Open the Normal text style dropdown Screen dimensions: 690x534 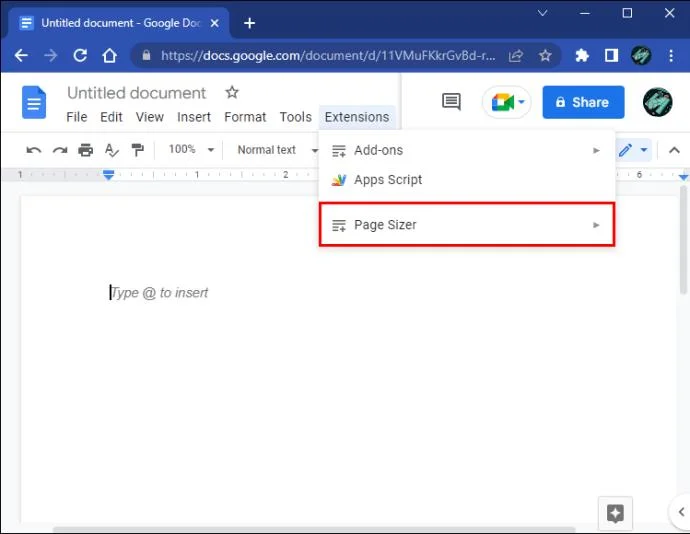(x=277, y=150)
